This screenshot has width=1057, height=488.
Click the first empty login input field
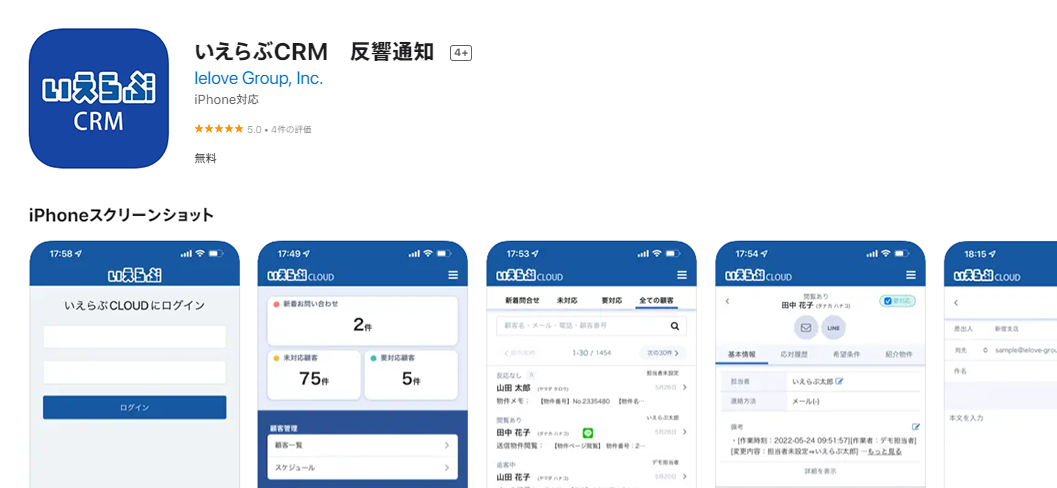tap(135, 337)
